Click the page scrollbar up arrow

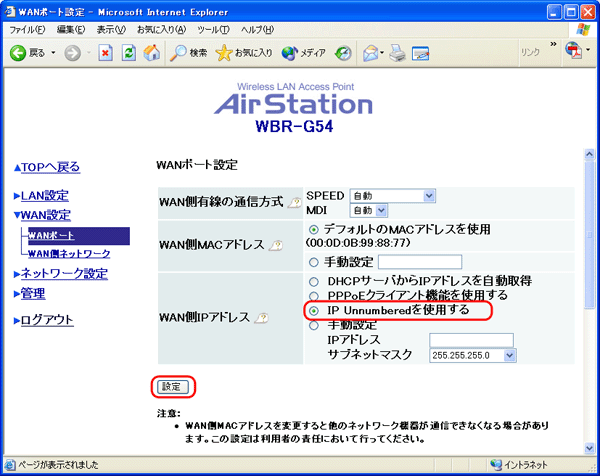tap(589, 154)
